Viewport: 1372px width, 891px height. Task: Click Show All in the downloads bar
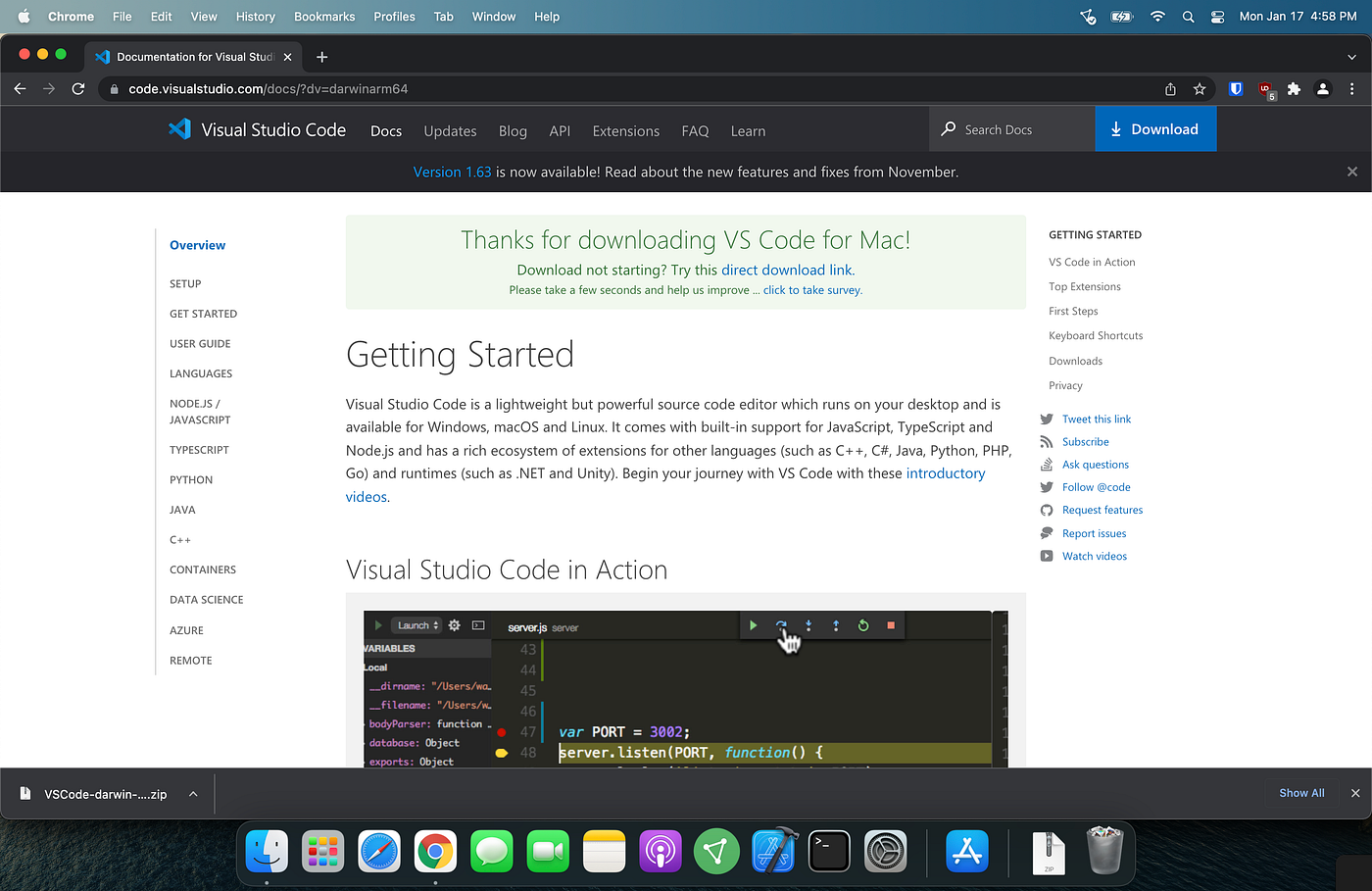tap(1300, 792)
